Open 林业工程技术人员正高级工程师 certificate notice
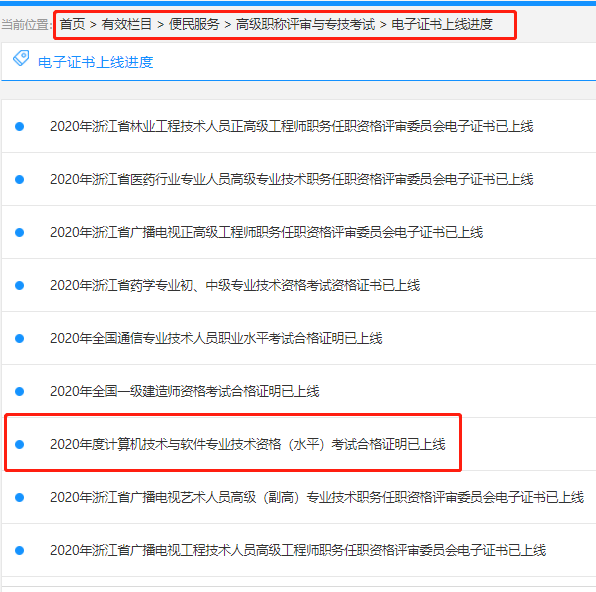596x592 pixels. click(292, 126)
